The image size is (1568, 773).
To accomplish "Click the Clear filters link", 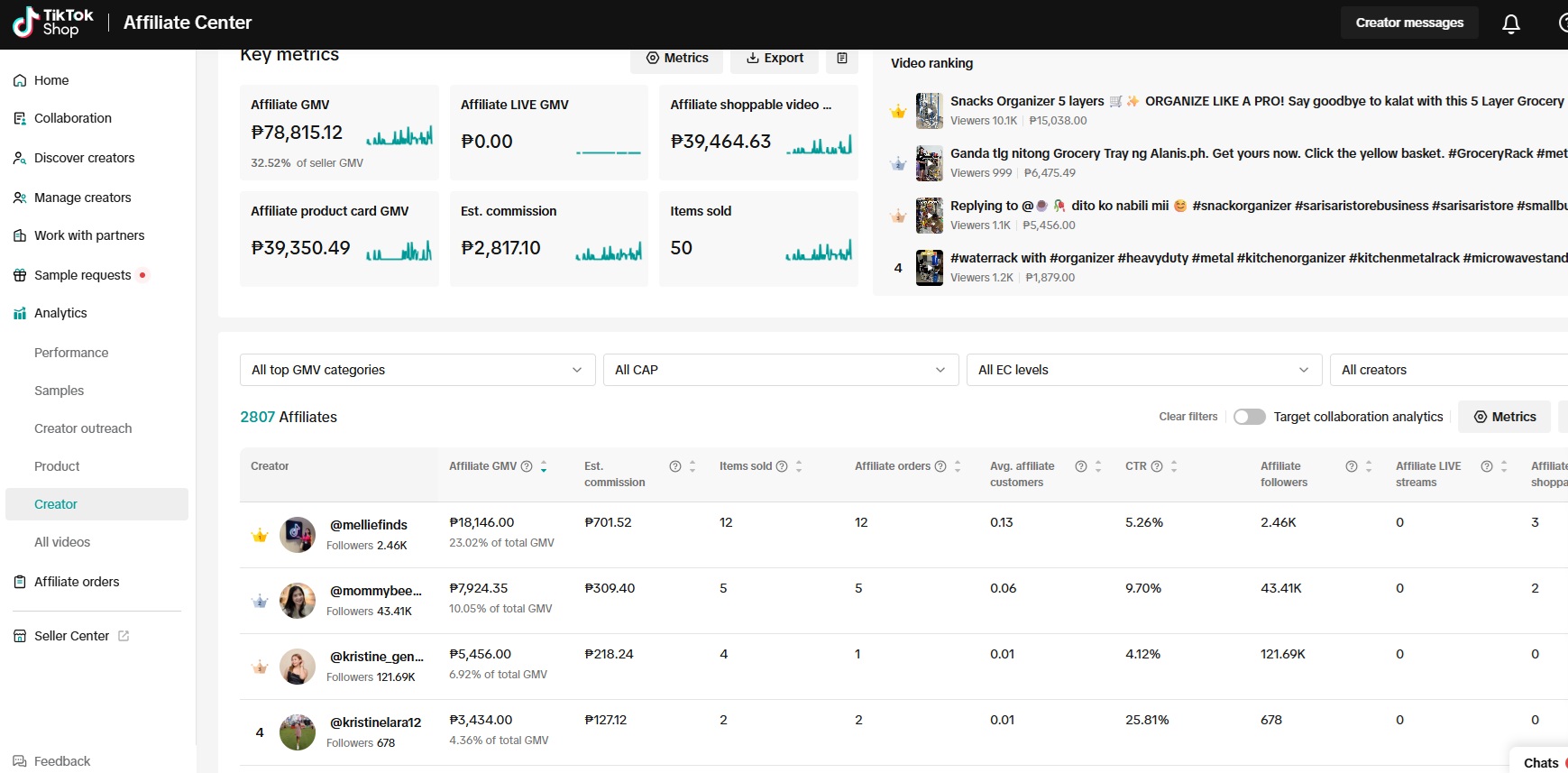I will [x=1188, y=417].
